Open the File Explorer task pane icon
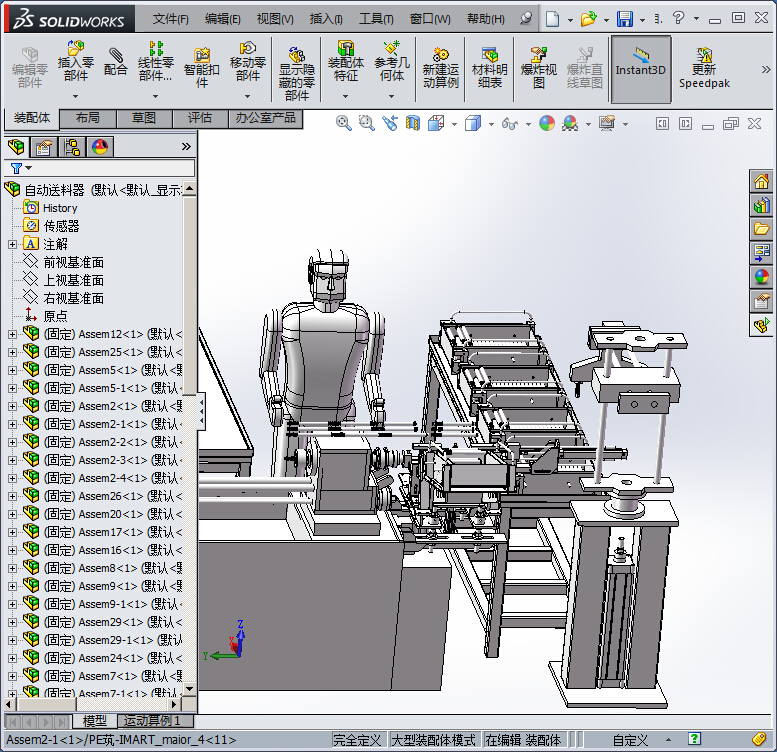The width and height of the screenshot is (777, 752). (761, 229)
